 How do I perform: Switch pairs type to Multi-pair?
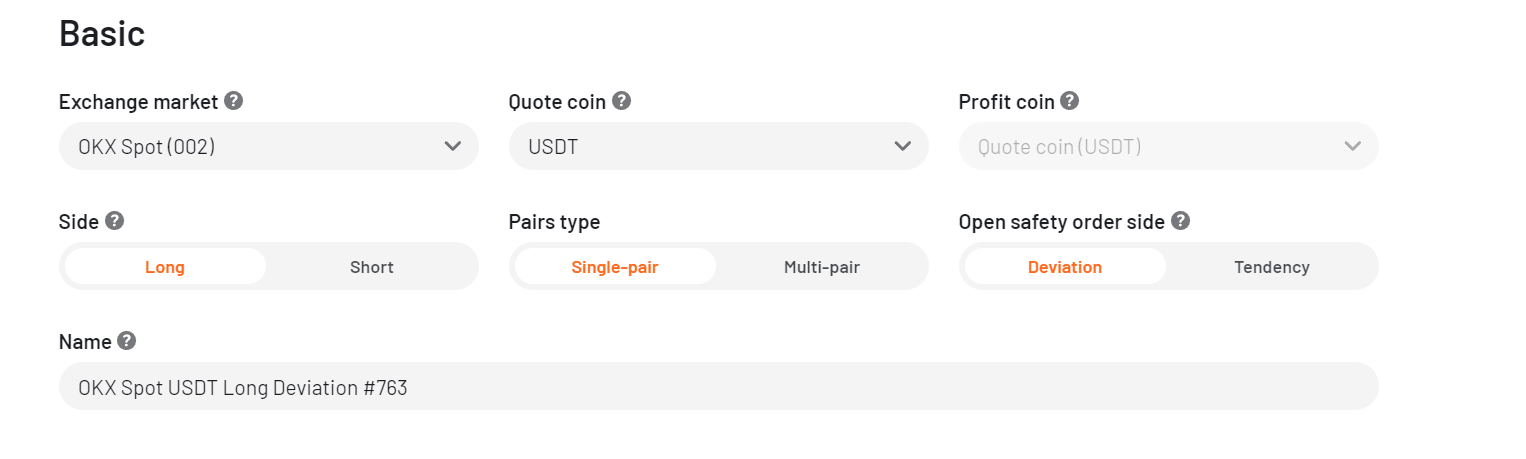click(822, 267)
